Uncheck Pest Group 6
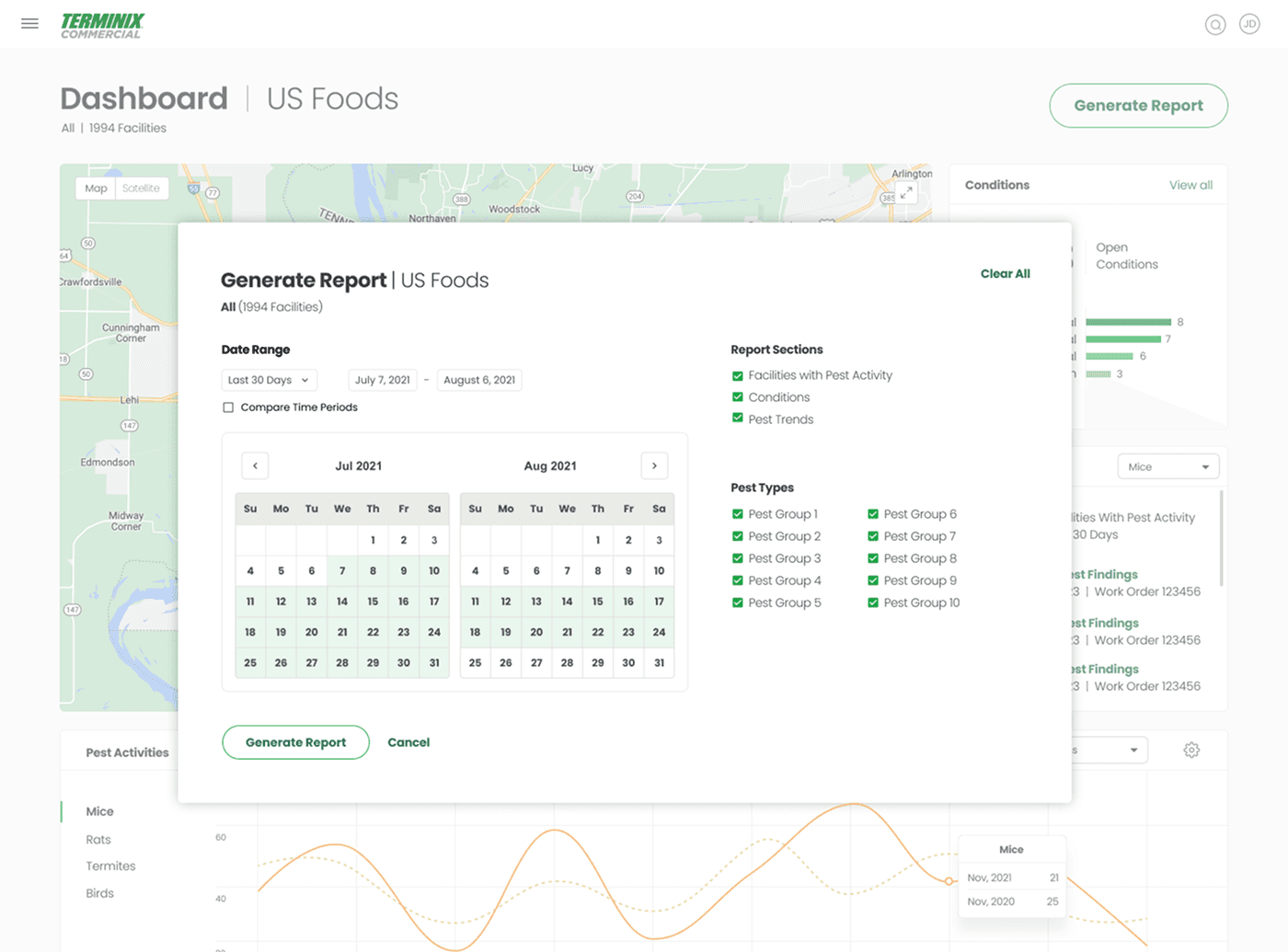Viewport: 1288px width, 952px height. [x=873, y=514]
